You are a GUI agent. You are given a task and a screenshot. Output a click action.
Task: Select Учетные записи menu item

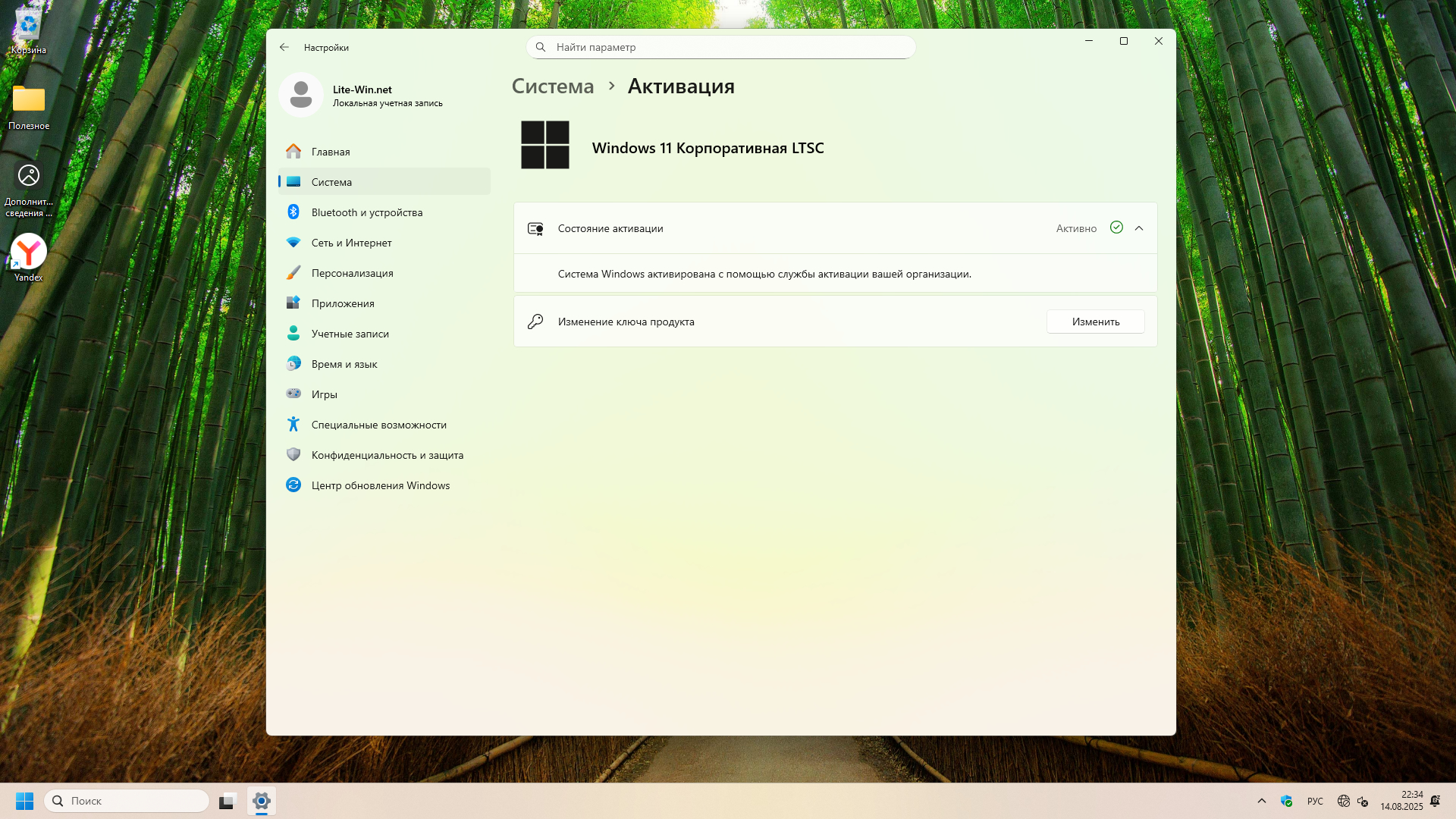pyautogui.click(x=350, y=334)
